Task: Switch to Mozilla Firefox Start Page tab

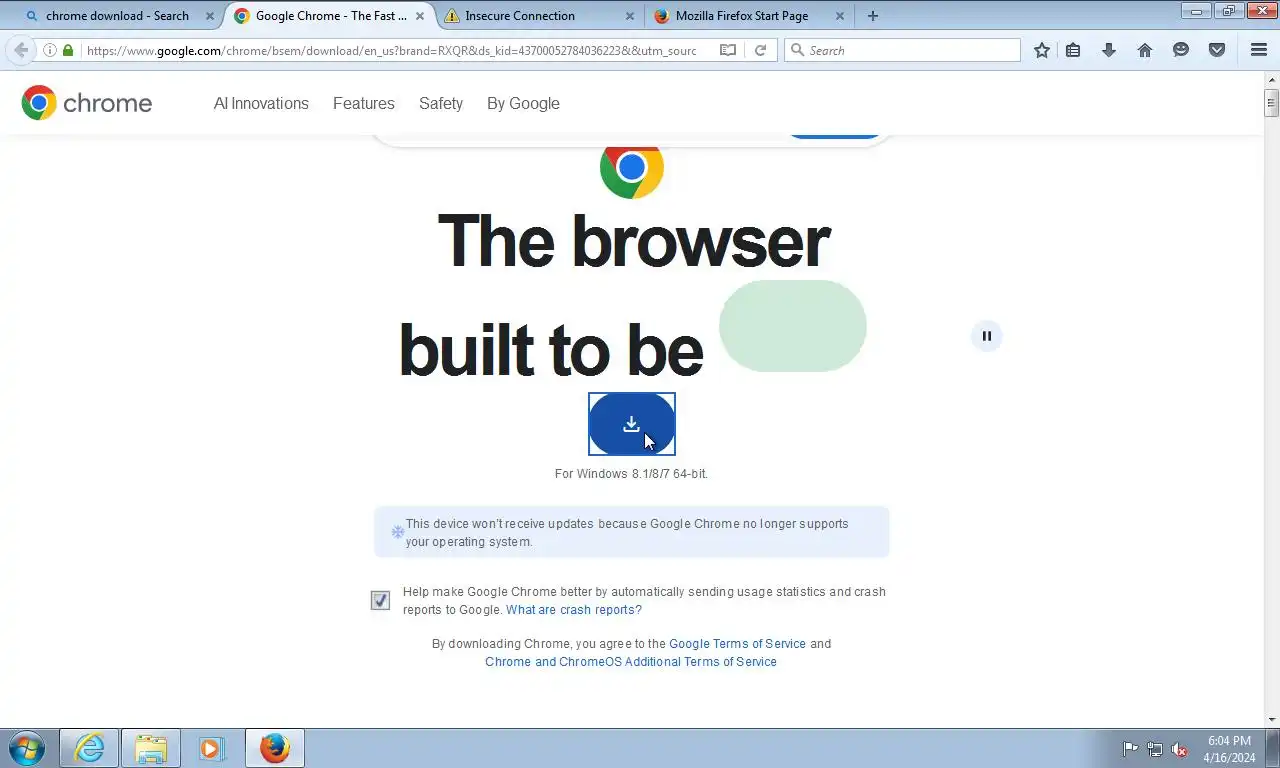Action: tap(740, 16)
